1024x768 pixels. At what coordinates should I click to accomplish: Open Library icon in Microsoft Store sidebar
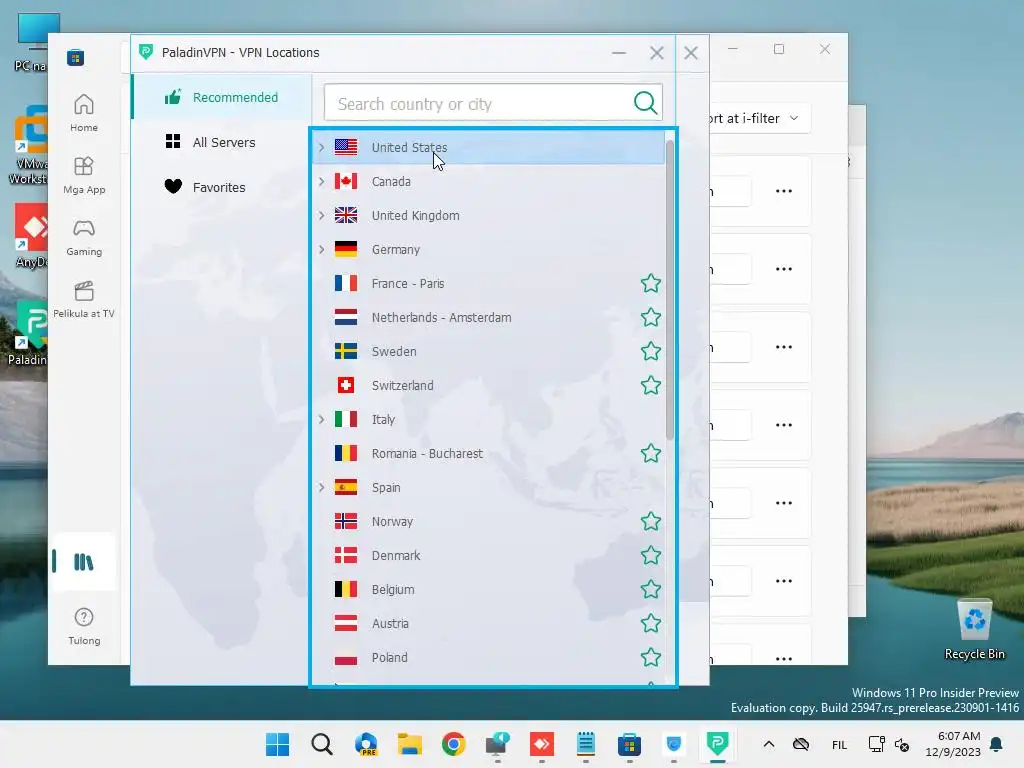coord(84,562)
